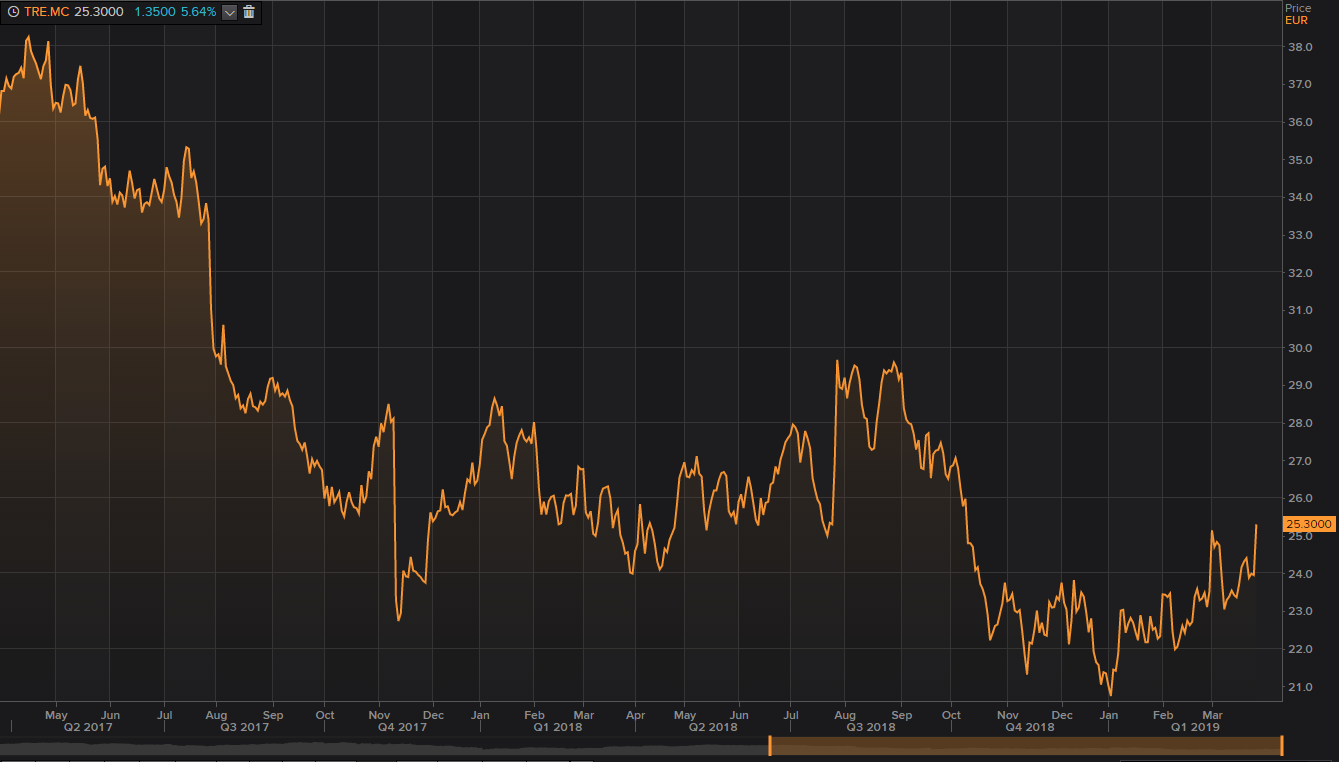
Task: Click the 35.0 price axis label
Action: pyautogui.click(x=1300, y=159)
